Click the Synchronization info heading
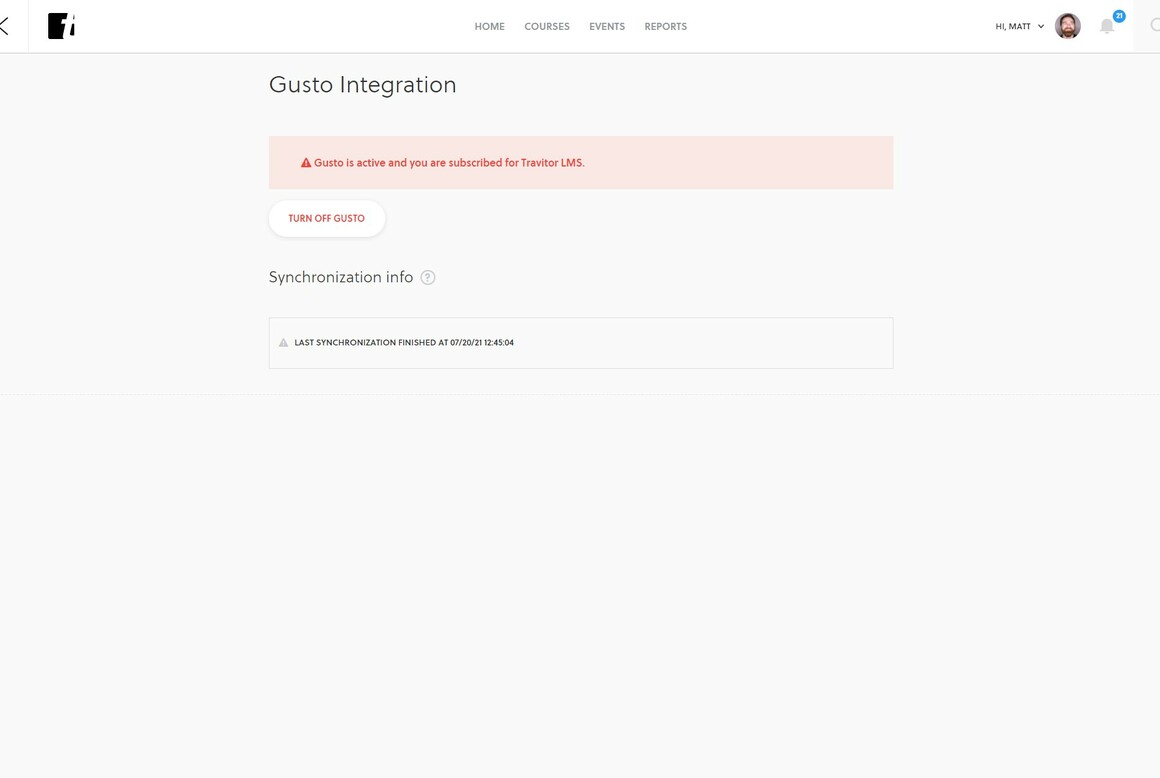The width and height of the screenshot is (1160, 778). [340, 277]
